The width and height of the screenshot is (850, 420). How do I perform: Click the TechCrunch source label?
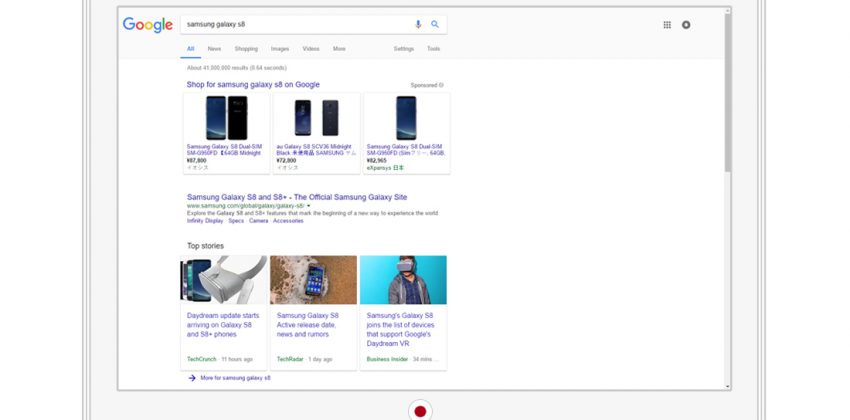[201, 359]
